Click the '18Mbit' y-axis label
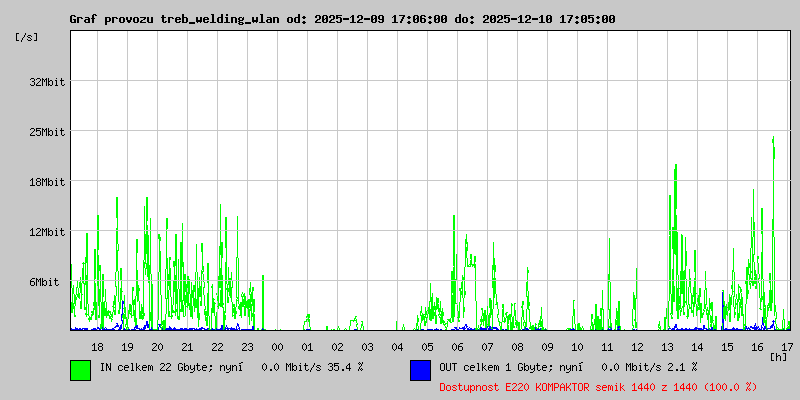 click(47, 182)
